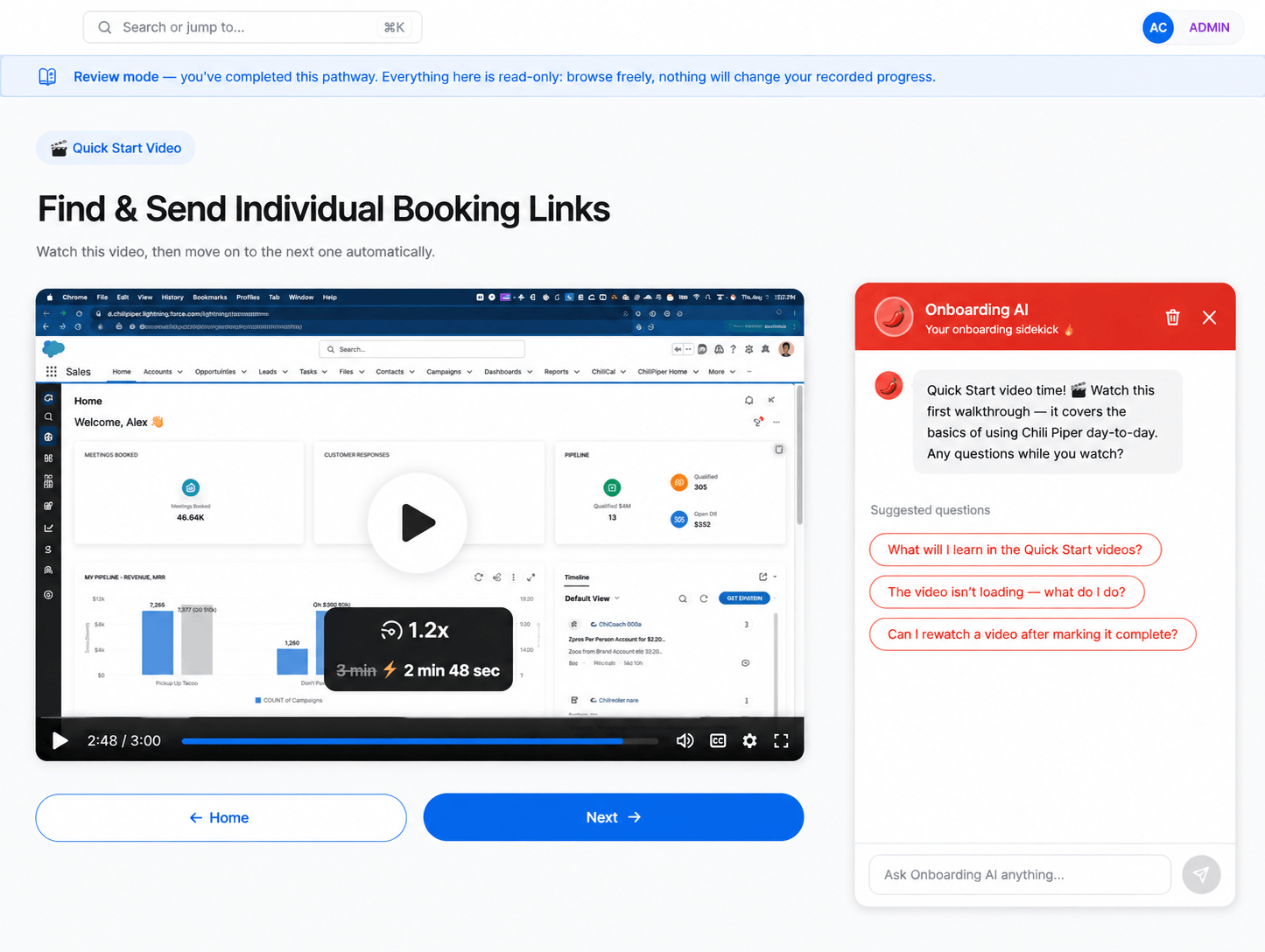Click the "Review mode" banner text

coord(116,77)
